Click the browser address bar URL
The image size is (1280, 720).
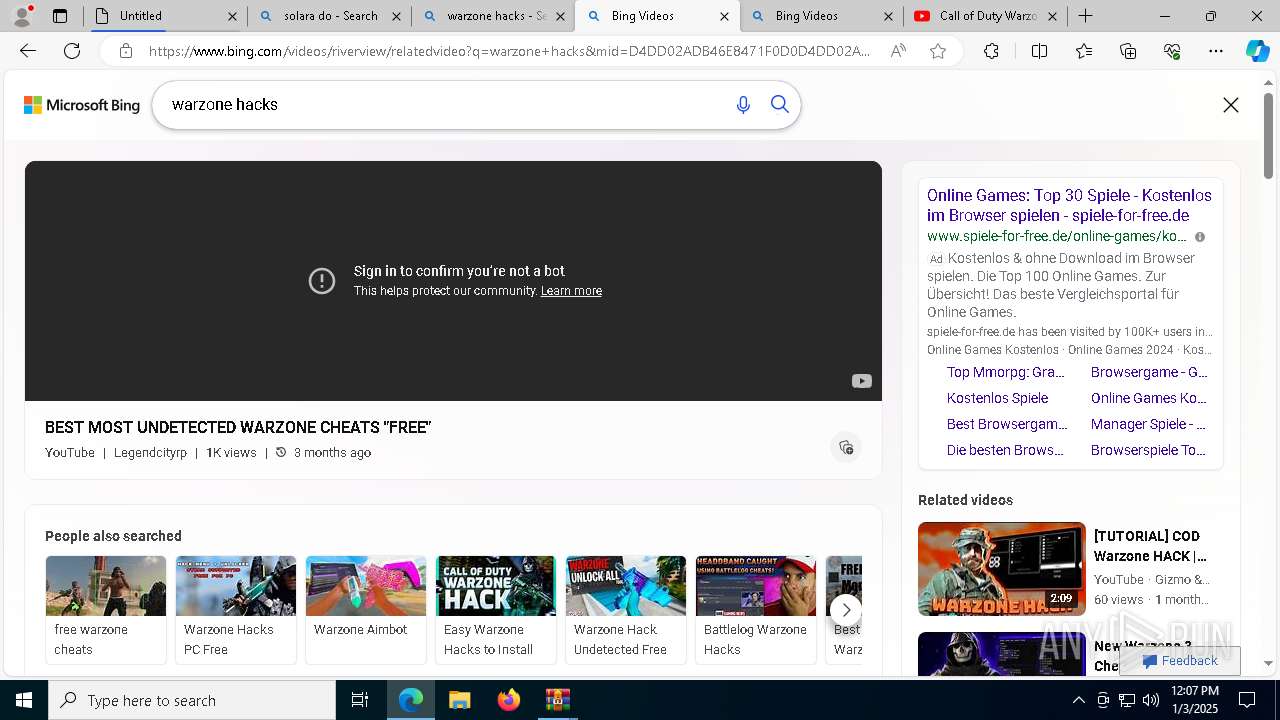pos(510,51)
